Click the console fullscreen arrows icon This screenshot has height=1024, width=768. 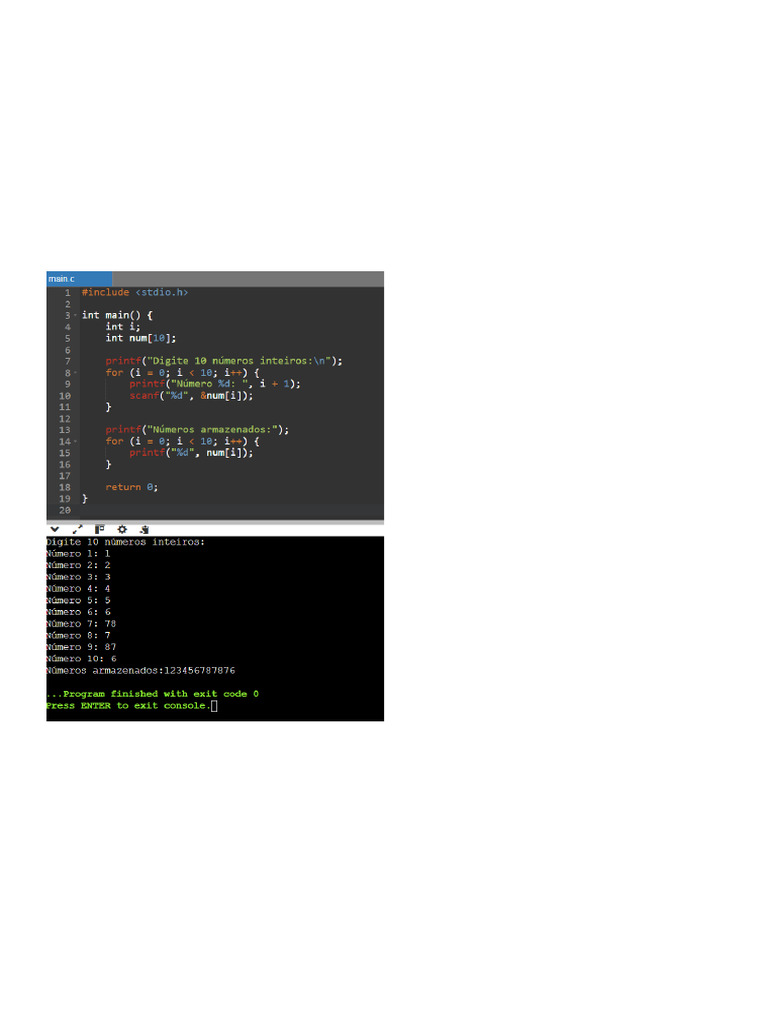tap(78, 530)
